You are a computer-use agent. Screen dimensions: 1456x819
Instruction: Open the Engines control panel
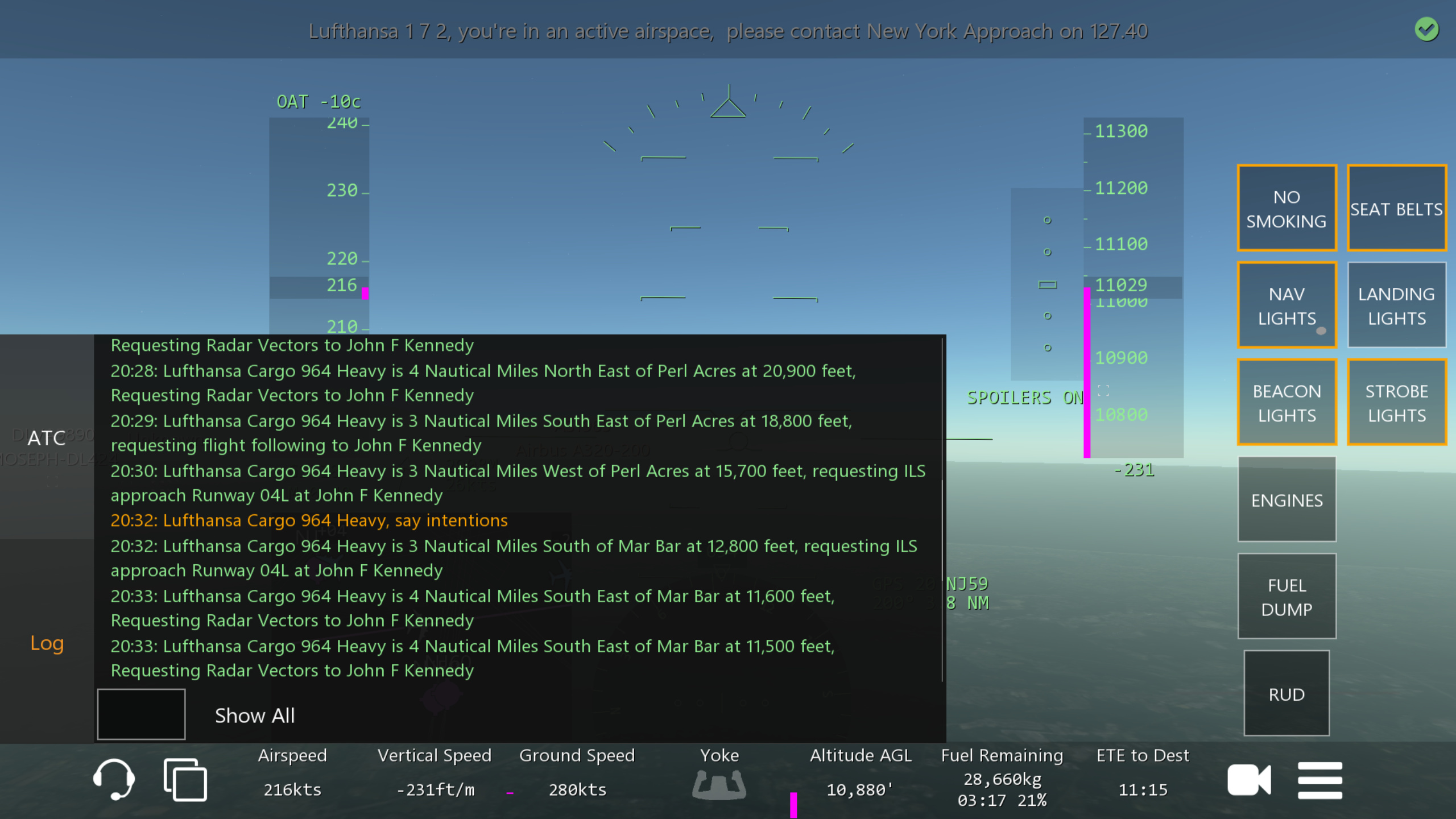click(x=1287, y=500)
